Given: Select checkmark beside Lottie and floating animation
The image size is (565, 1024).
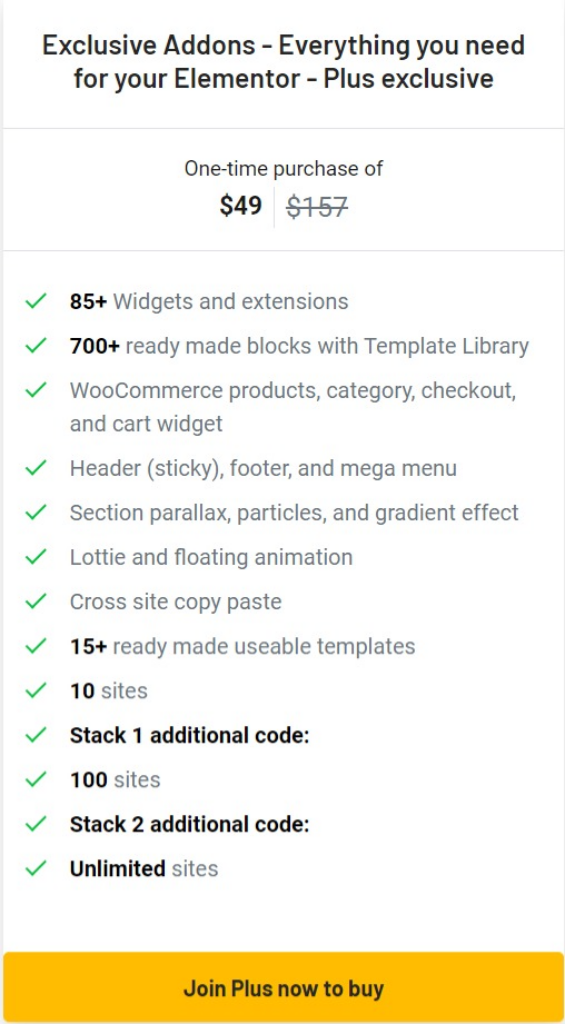Looking at the screenshot, I should [35, 556].
